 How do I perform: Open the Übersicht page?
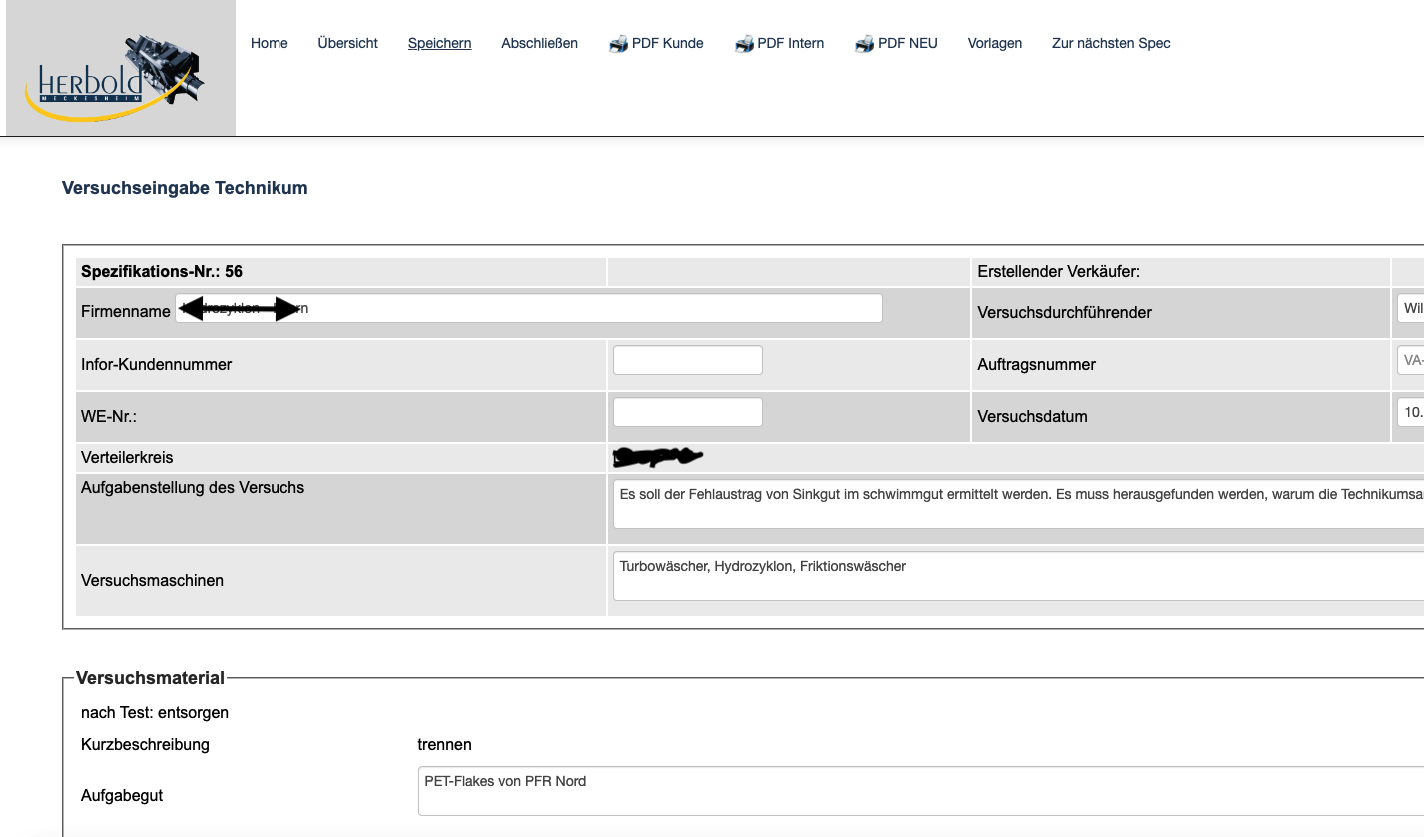click(x=347, y=43)
